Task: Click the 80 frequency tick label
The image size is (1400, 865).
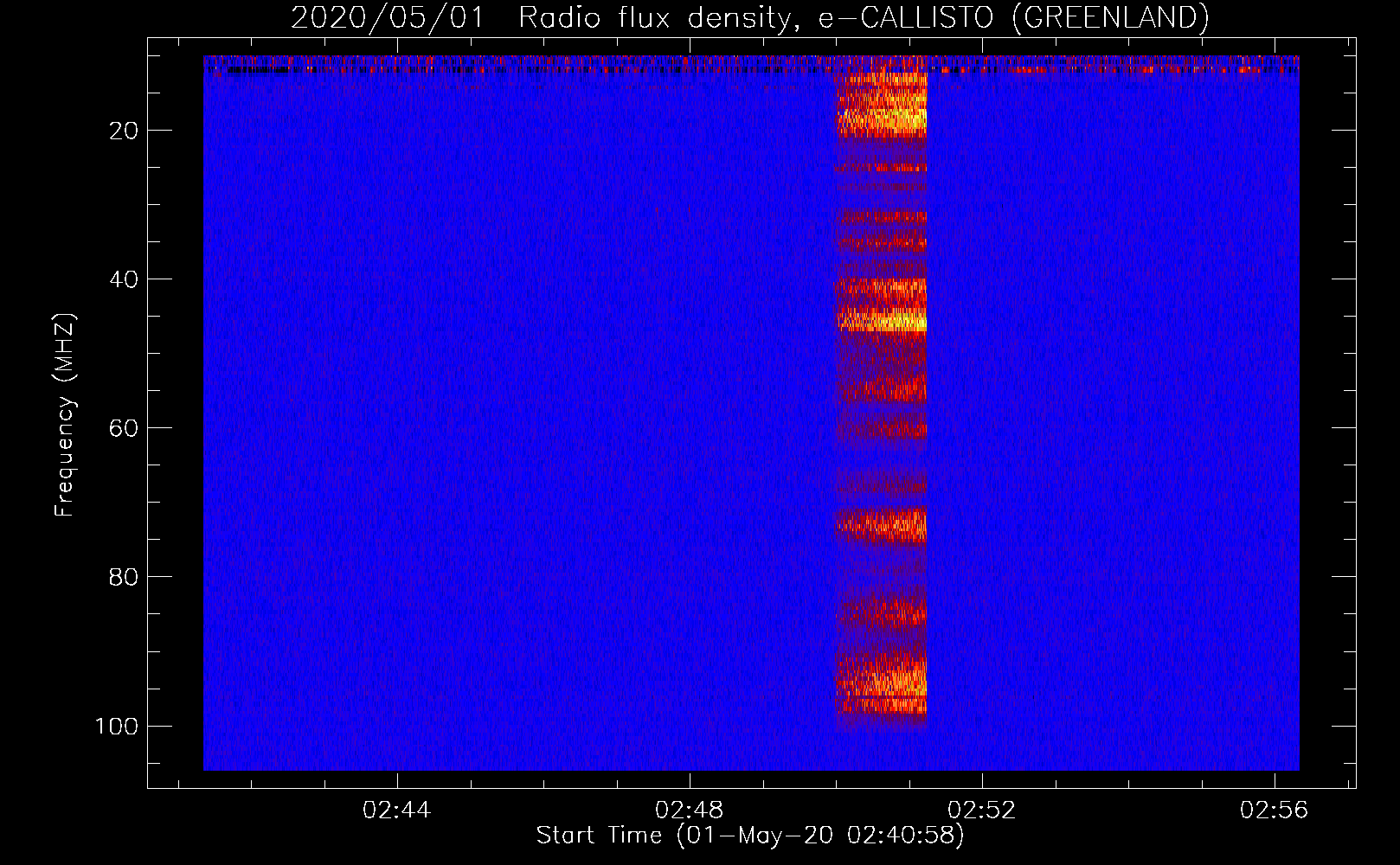Action: (124, 577)
